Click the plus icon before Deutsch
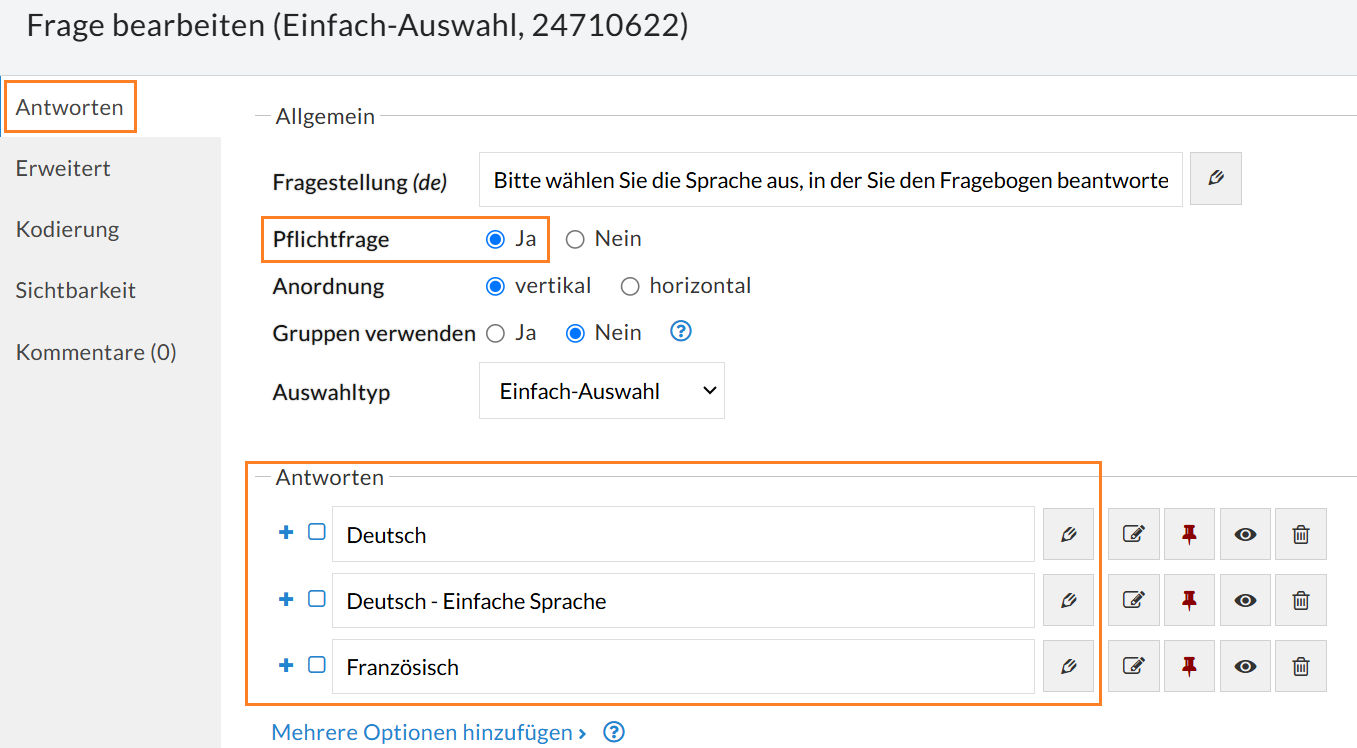Viewport: 1357px width, 748px height. pos(286,532)
